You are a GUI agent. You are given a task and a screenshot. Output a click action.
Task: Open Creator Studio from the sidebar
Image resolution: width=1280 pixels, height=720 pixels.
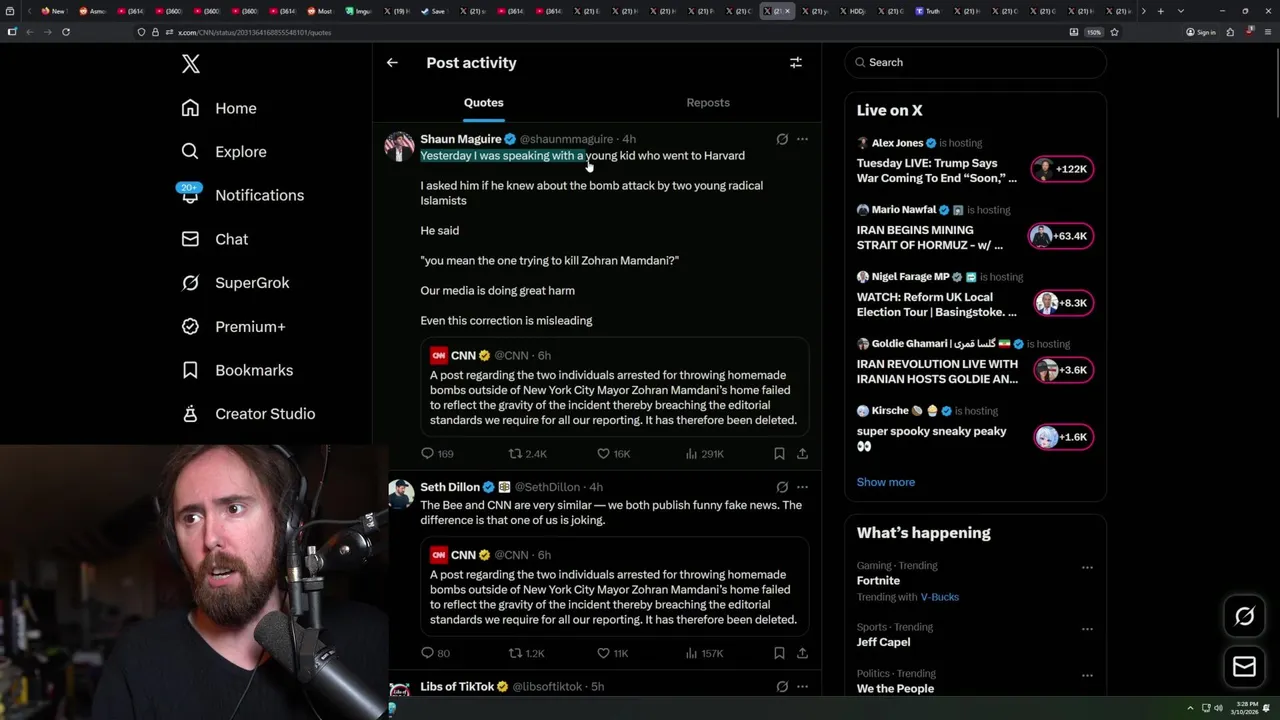point(248,414)
